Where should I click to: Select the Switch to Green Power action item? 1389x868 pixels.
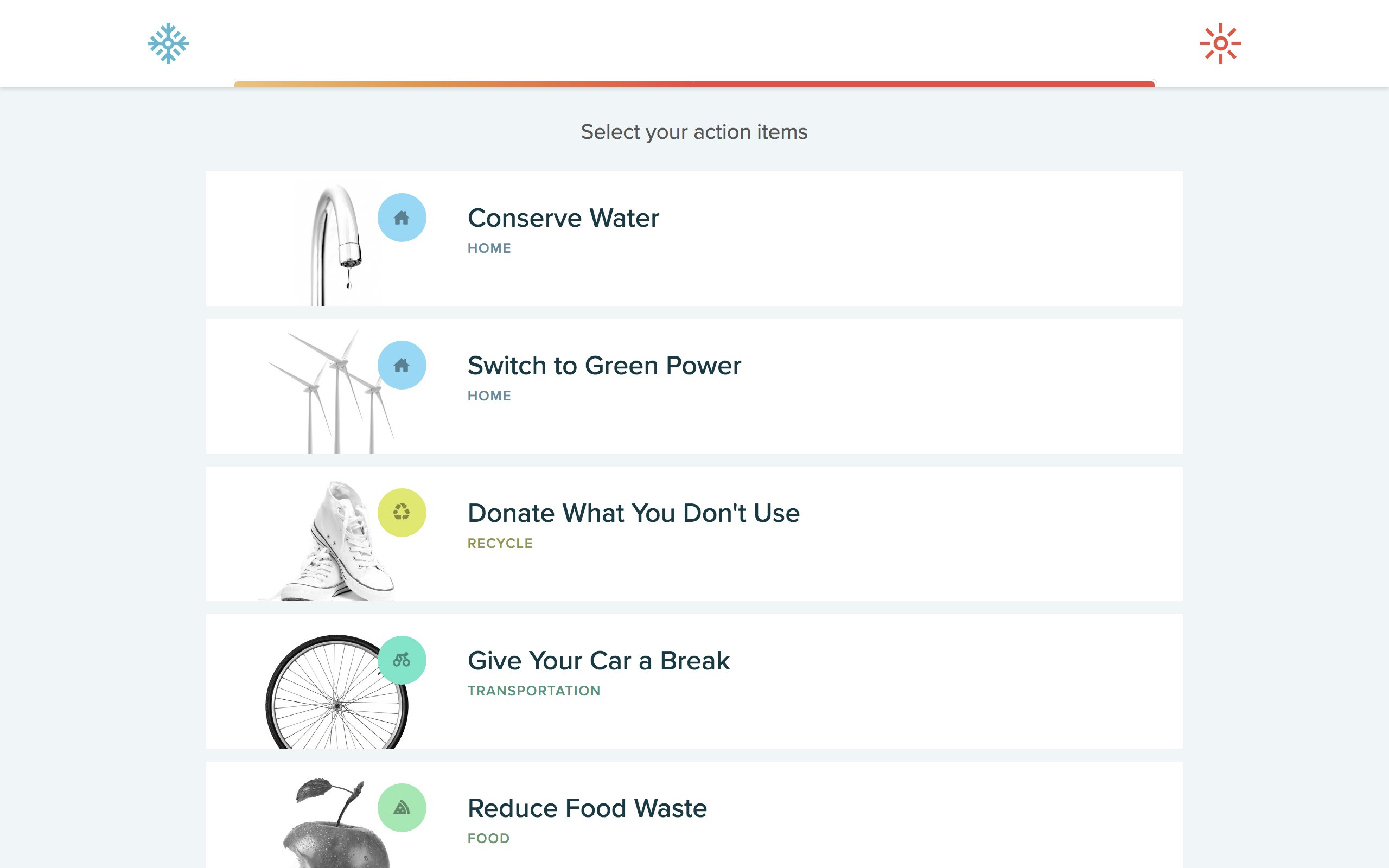pyautogui.click(x=604, y=365)
